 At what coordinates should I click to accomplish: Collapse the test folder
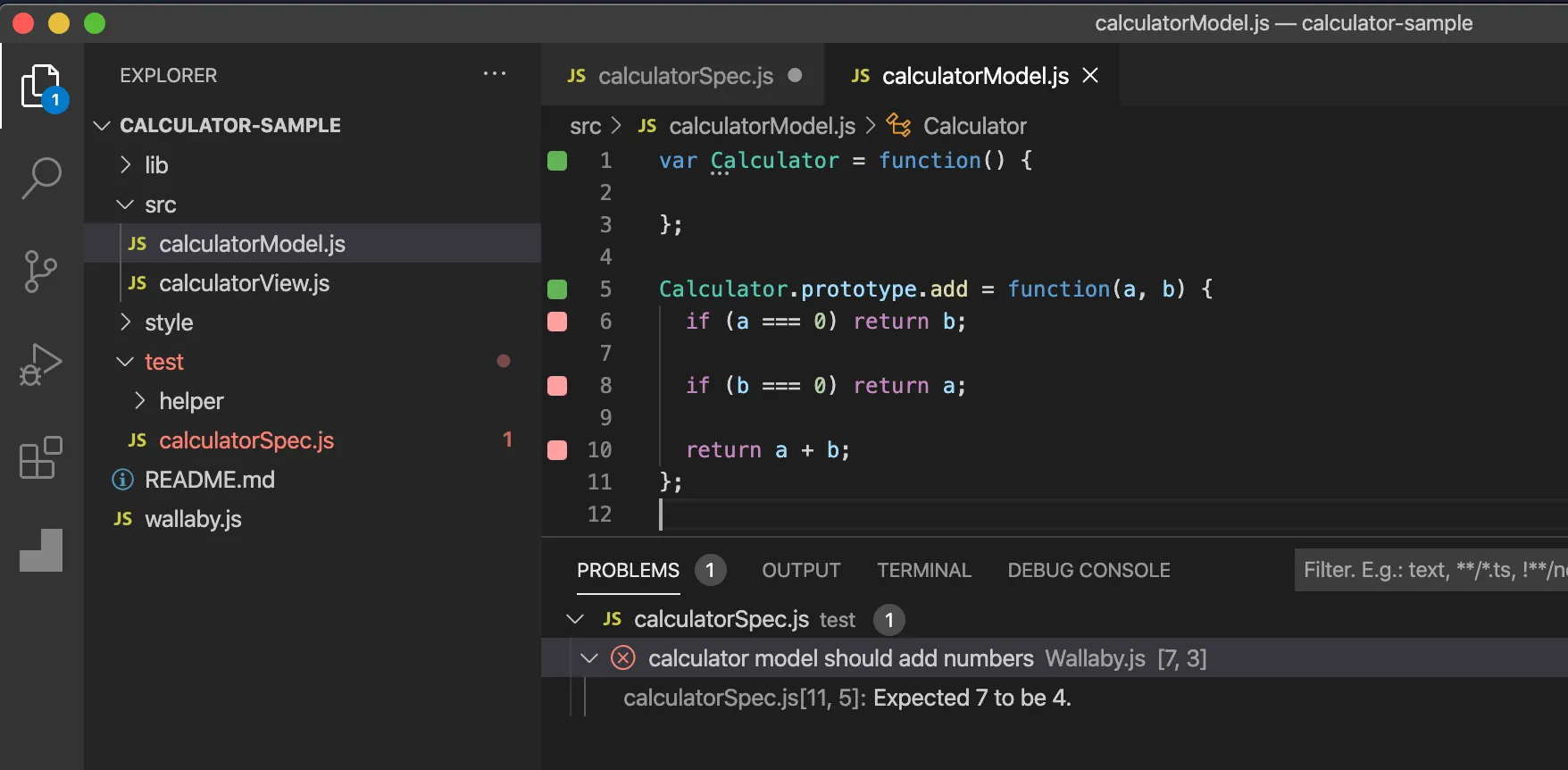[x=125, y=362]
